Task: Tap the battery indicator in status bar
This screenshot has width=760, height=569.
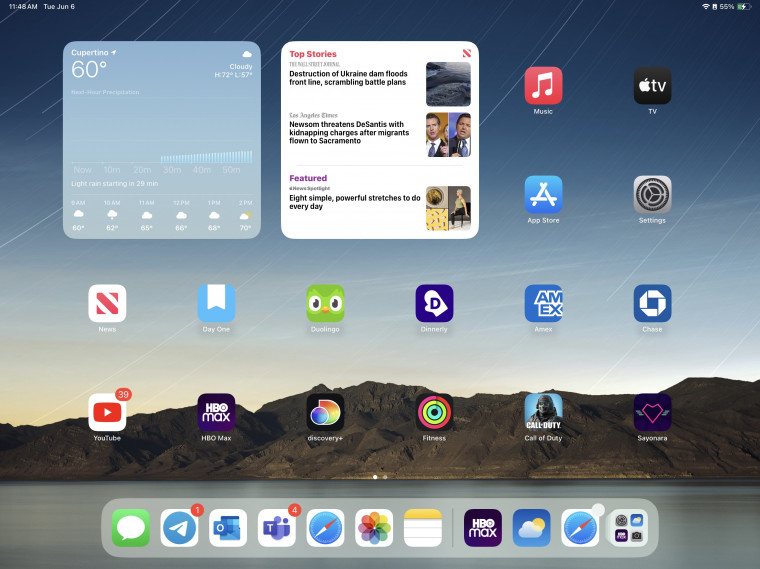Action: tap(744, 7)
